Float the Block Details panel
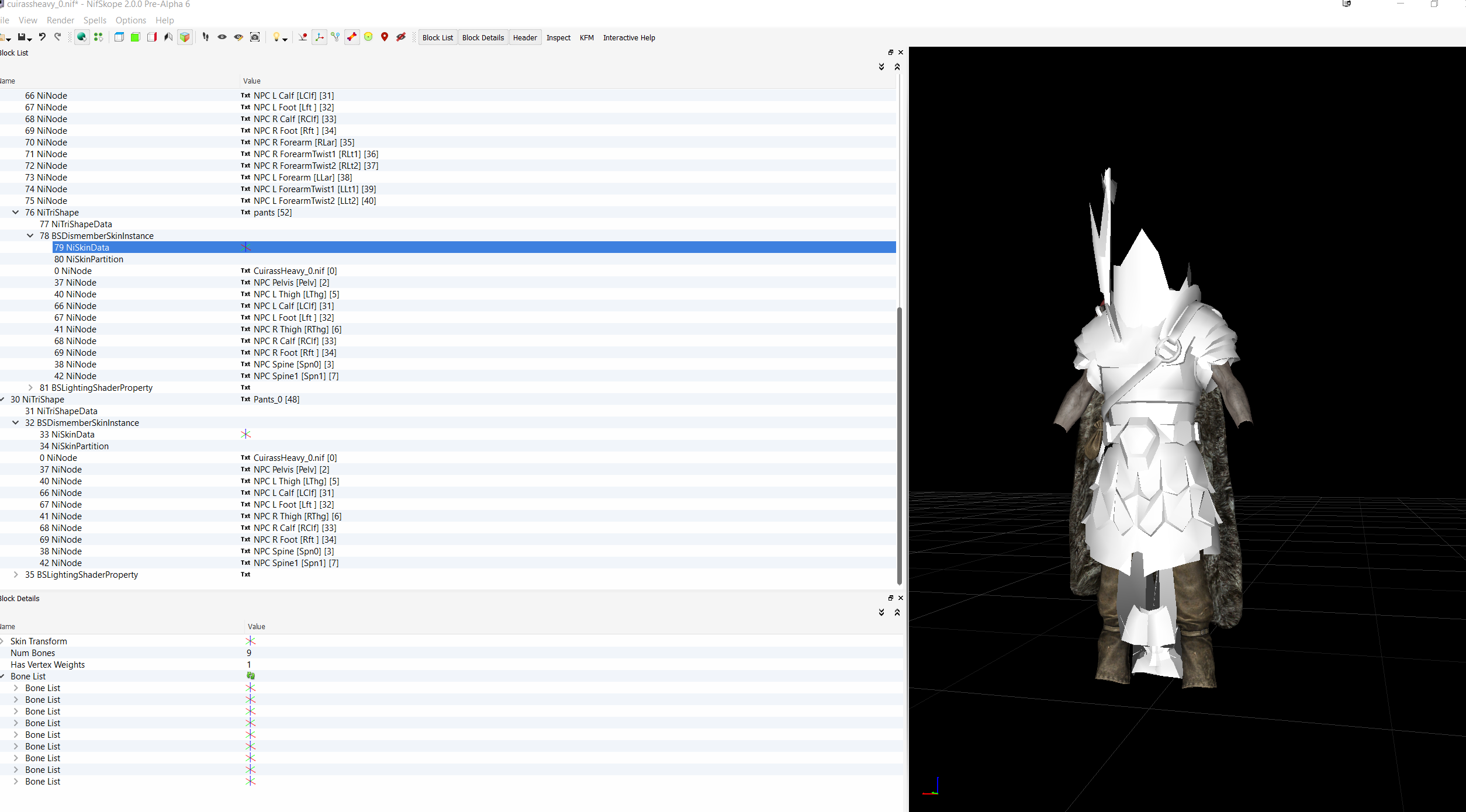 (x=891, y=598)
